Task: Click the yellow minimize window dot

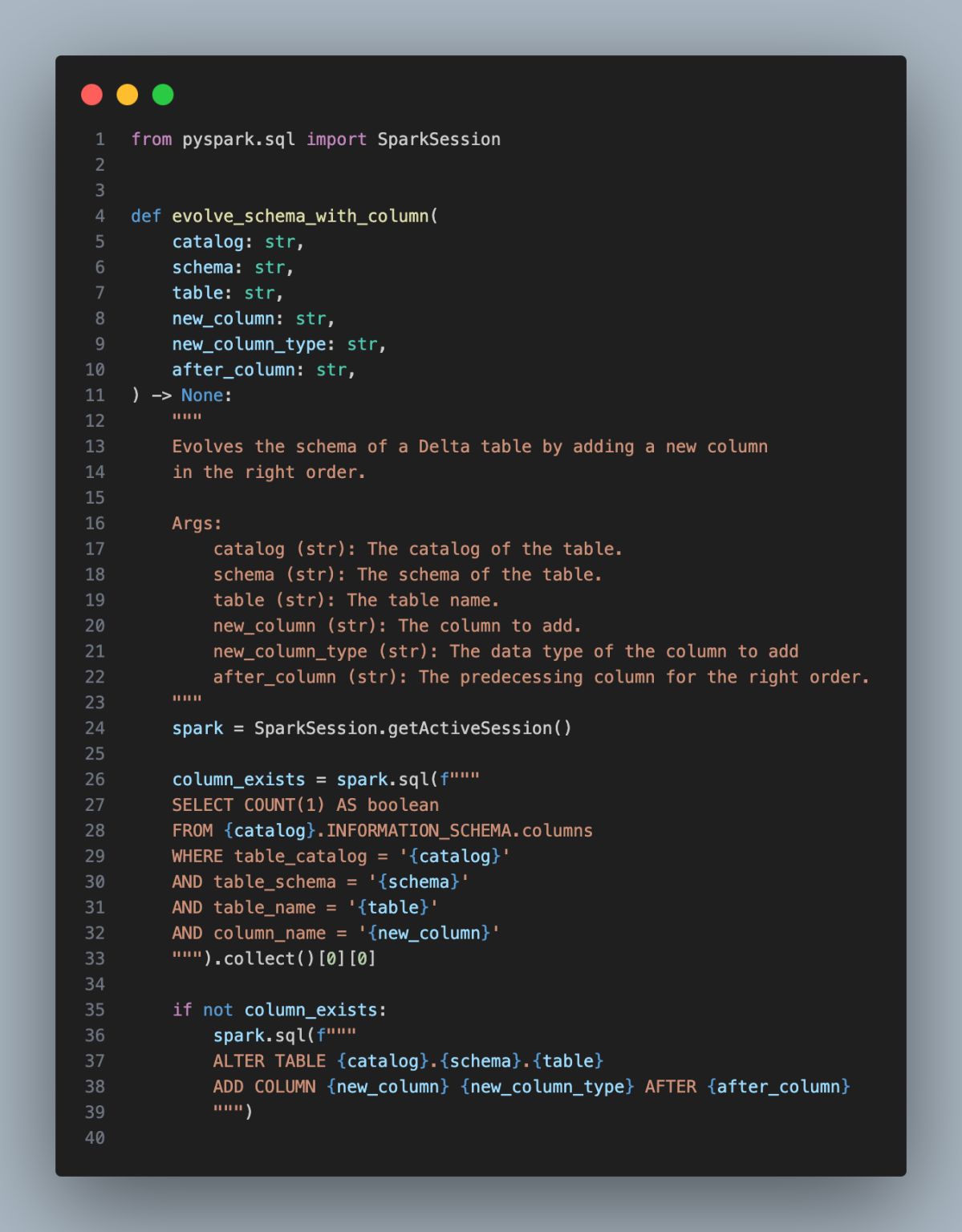Action: click(x=128, y=95)
